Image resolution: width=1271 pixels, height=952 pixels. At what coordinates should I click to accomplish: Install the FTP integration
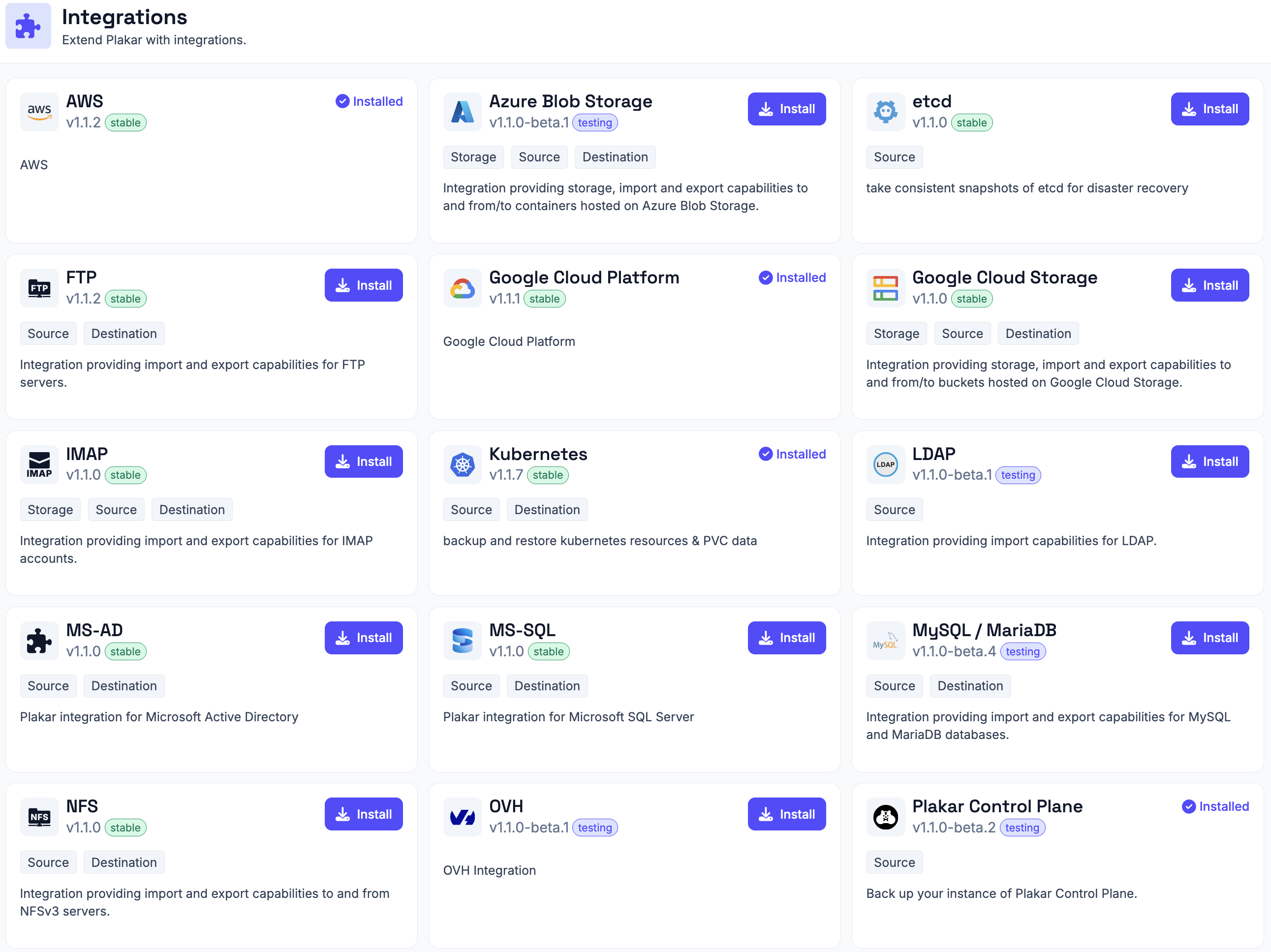(363, 285)
